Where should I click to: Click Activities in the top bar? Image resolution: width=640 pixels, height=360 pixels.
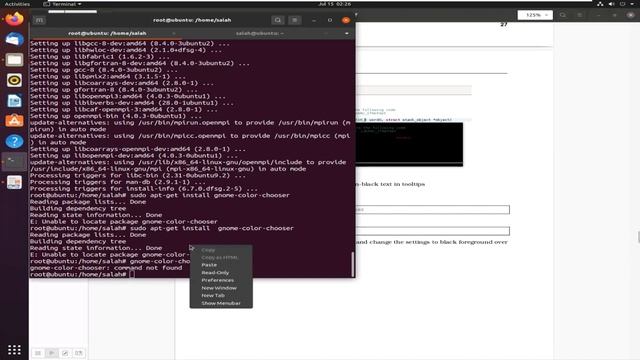point(17,4)
